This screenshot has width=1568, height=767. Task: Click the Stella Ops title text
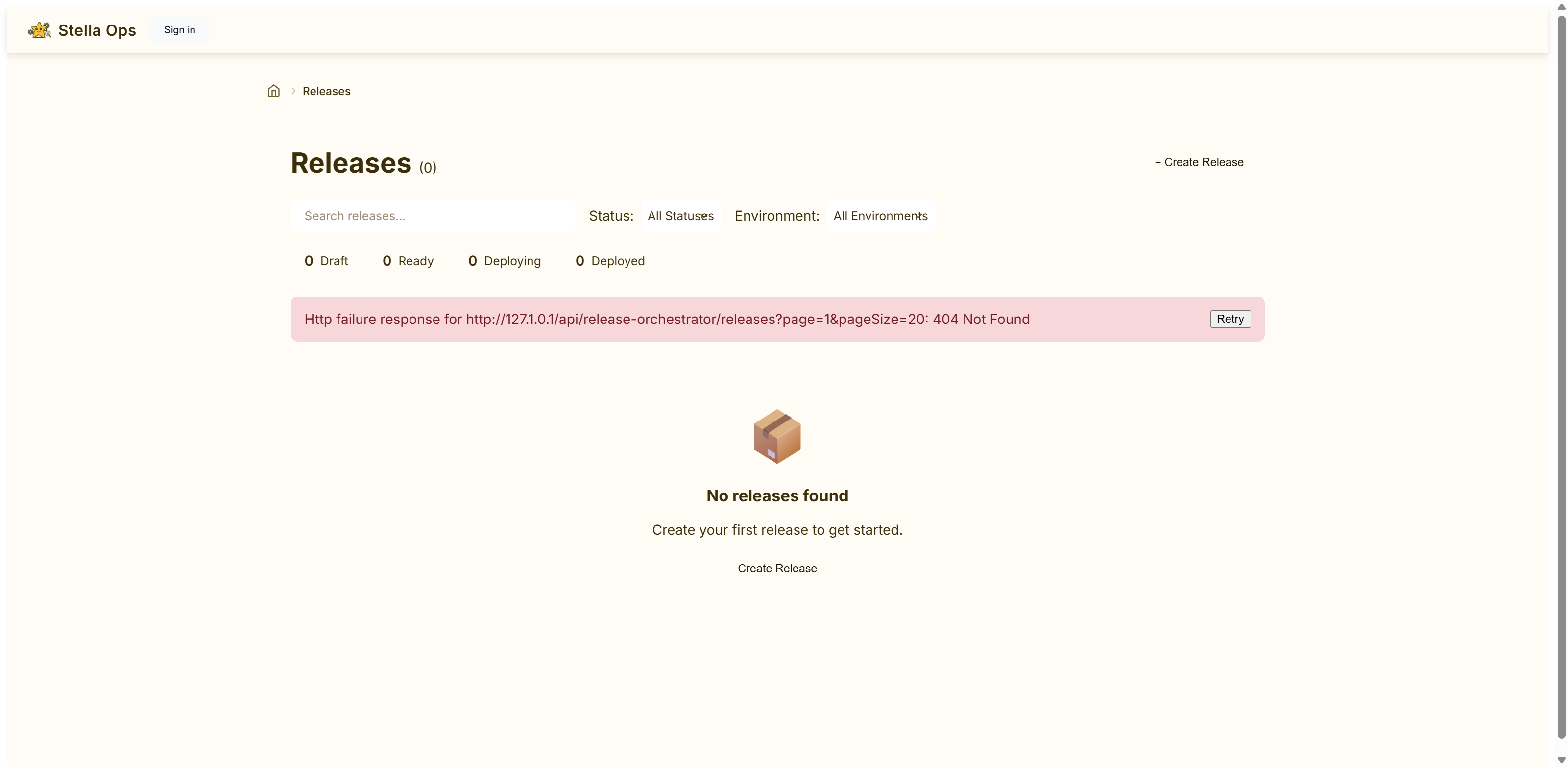tap(97, 30)
